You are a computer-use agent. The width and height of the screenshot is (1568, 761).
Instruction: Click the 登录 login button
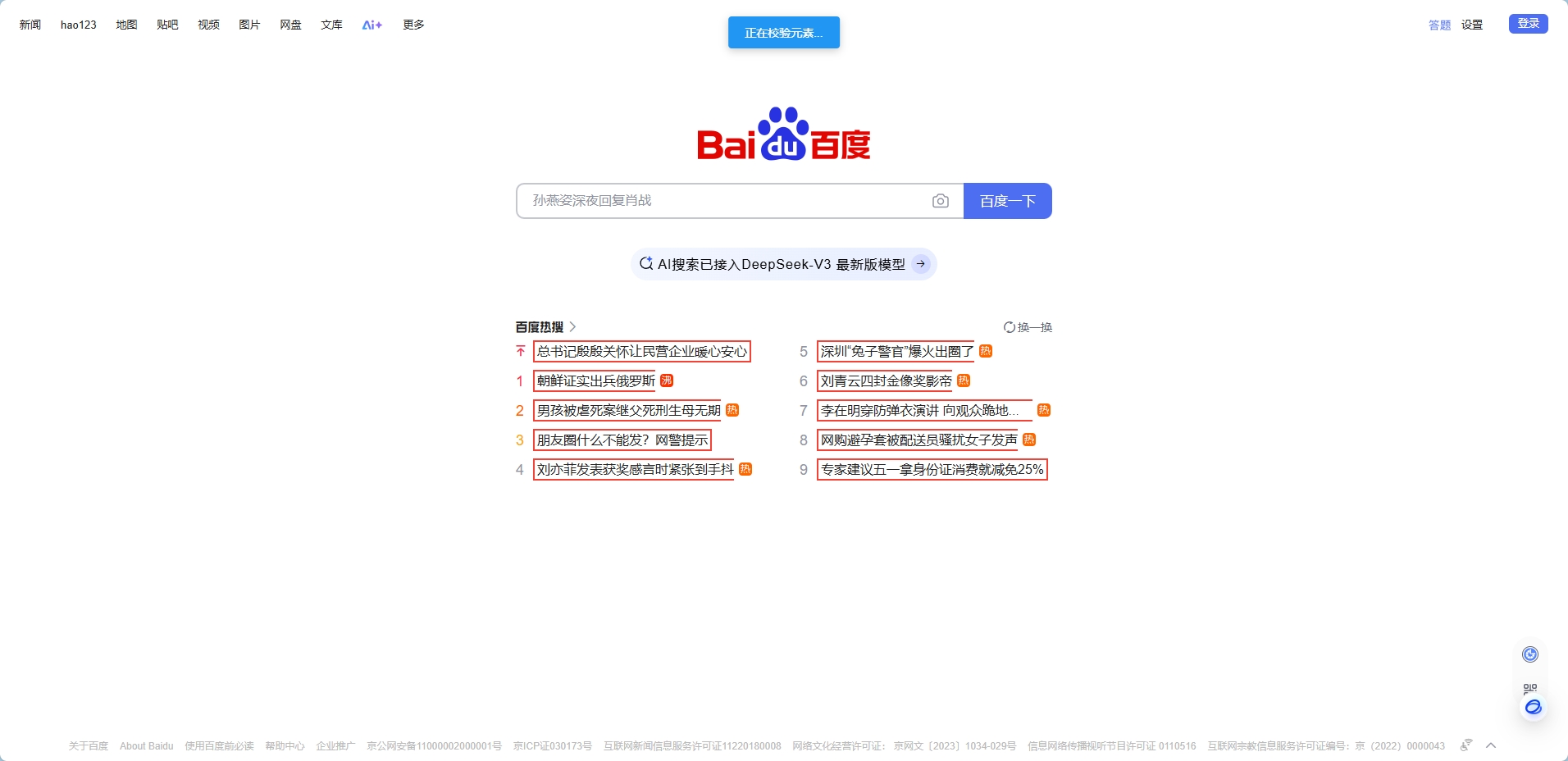click(x=1529, y=24)
